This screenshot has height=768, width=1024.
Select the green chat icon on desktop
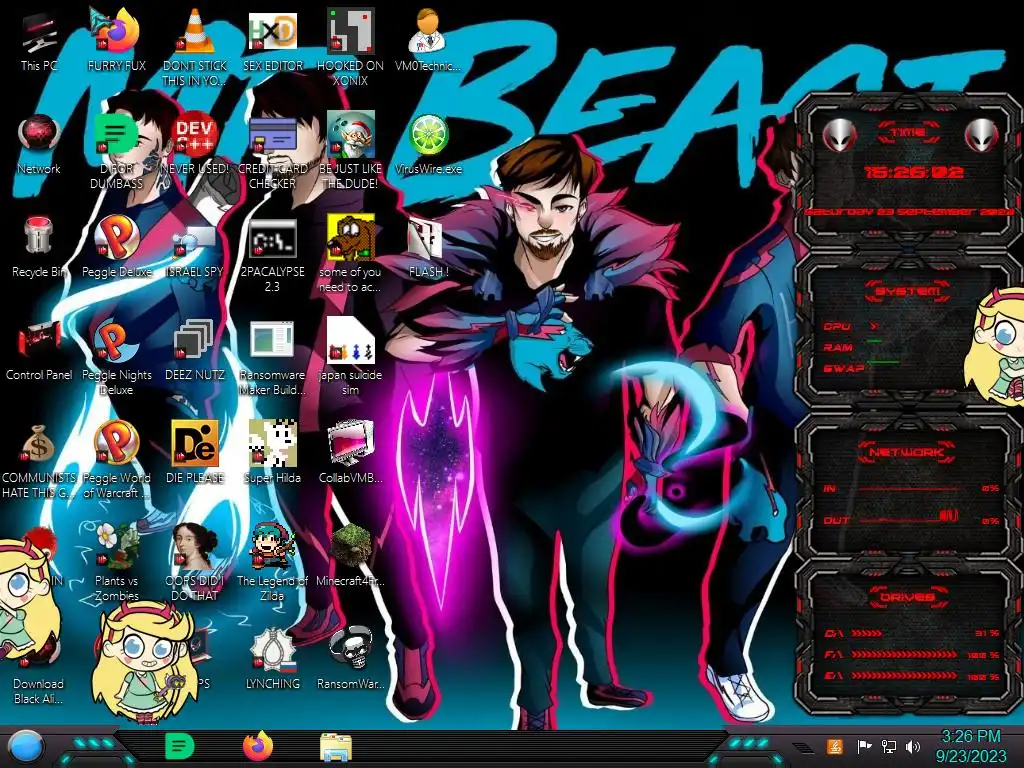click(x=116, y=152)
